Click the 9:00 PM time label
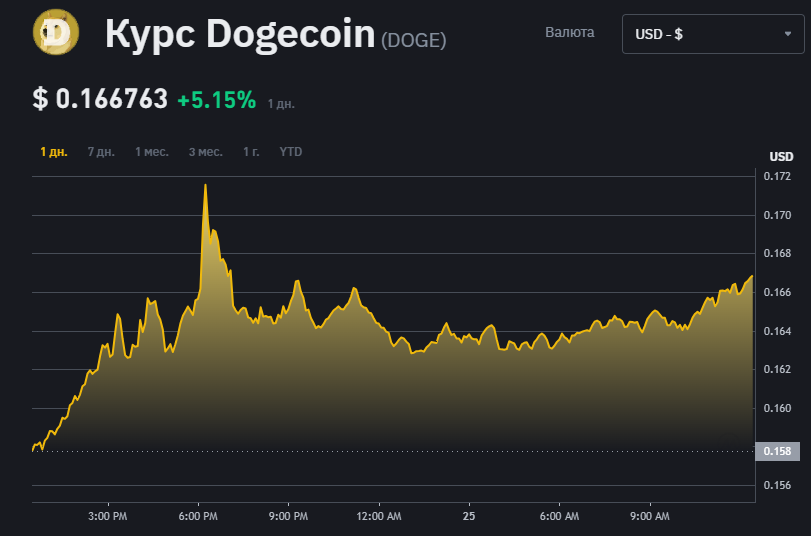The width and height of the screenshot is (811, 536). coord(288,516)
